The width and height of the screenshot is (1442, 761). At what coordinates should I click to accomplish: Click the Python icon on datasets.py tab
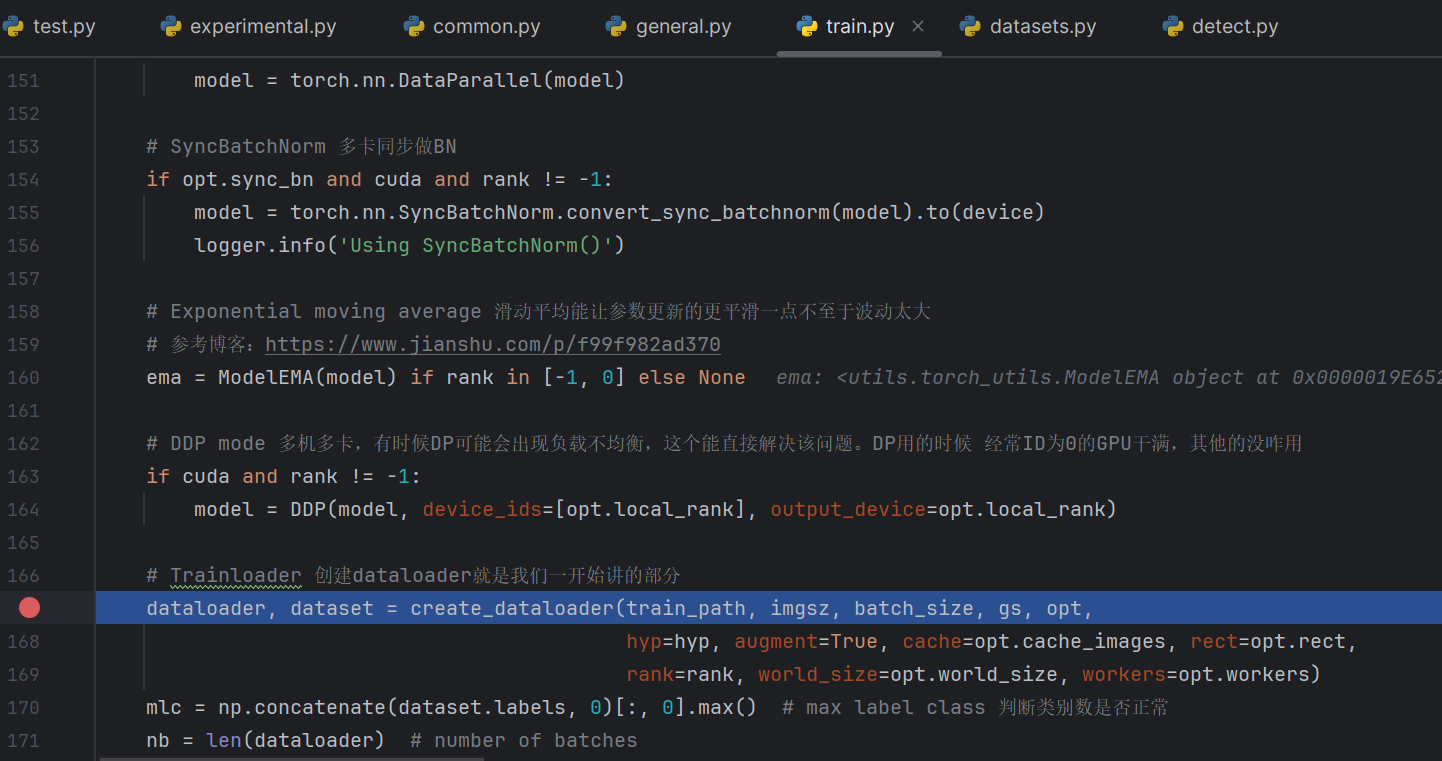(970, 27)
